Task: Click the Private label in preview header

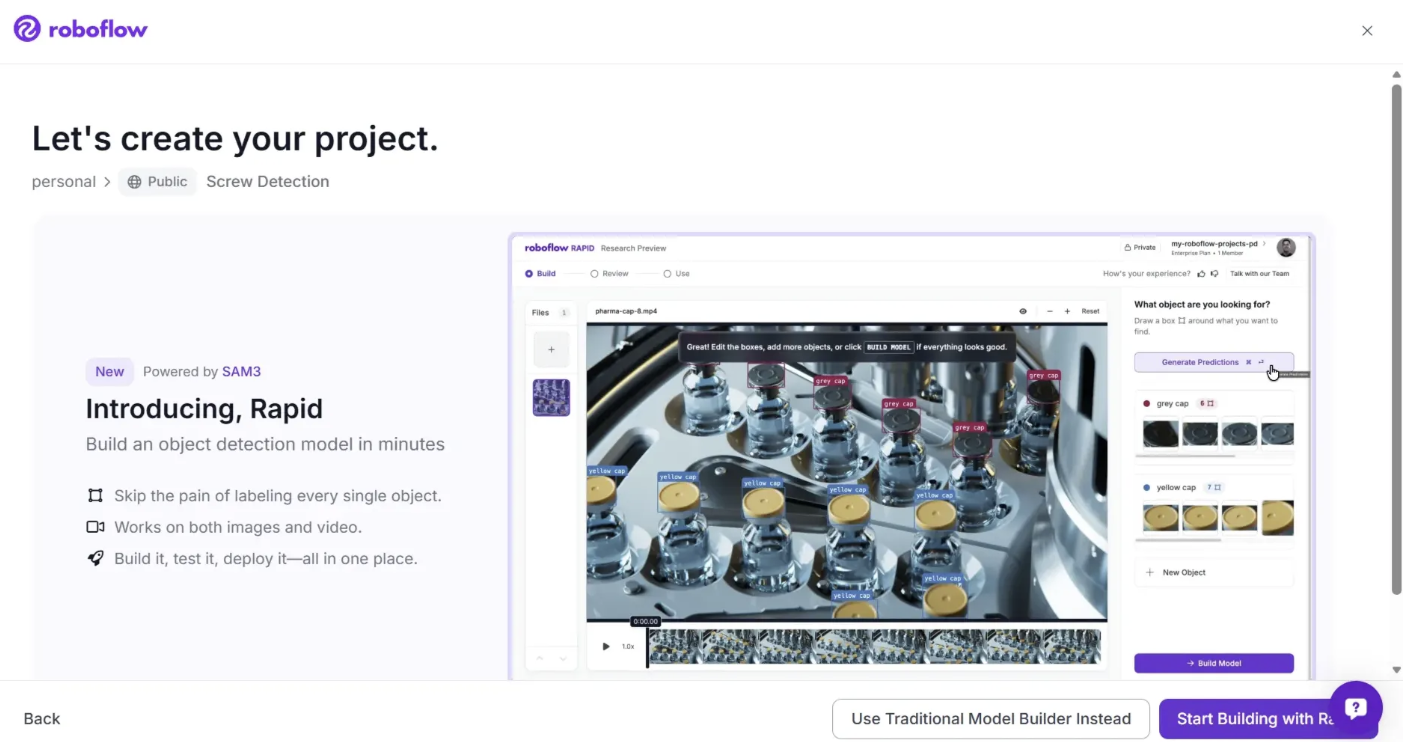Action: pos(1144,247)
